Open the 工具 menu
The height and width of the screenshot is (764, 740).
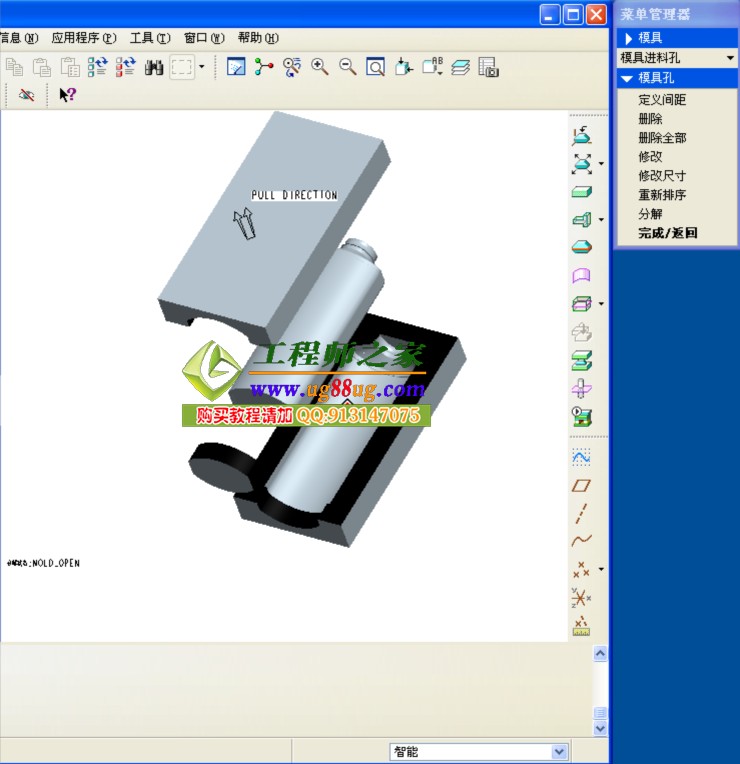(x=150, y=38)
